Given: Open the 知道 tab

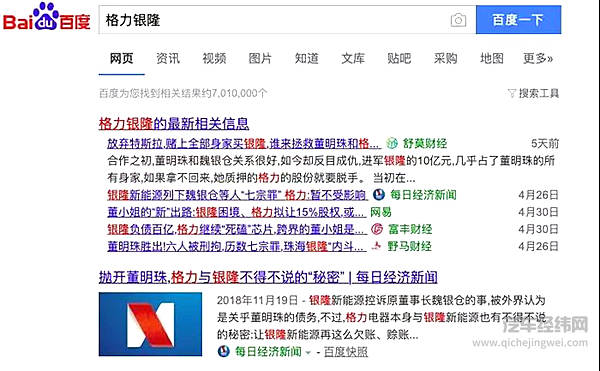Looking at the screenshot, I should (307, 59).
